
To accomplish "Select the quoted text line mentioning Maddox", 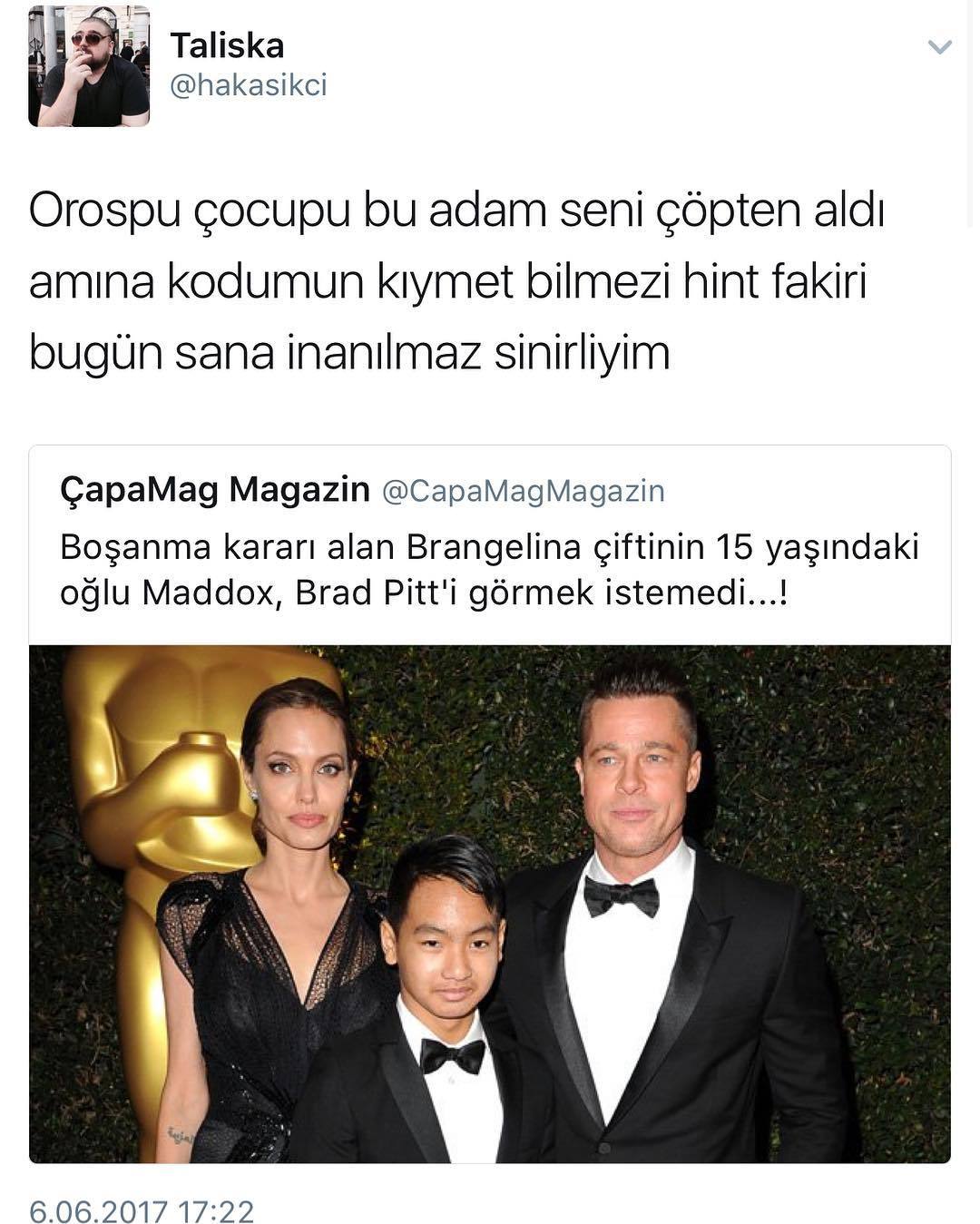I will tap(423, 592).
